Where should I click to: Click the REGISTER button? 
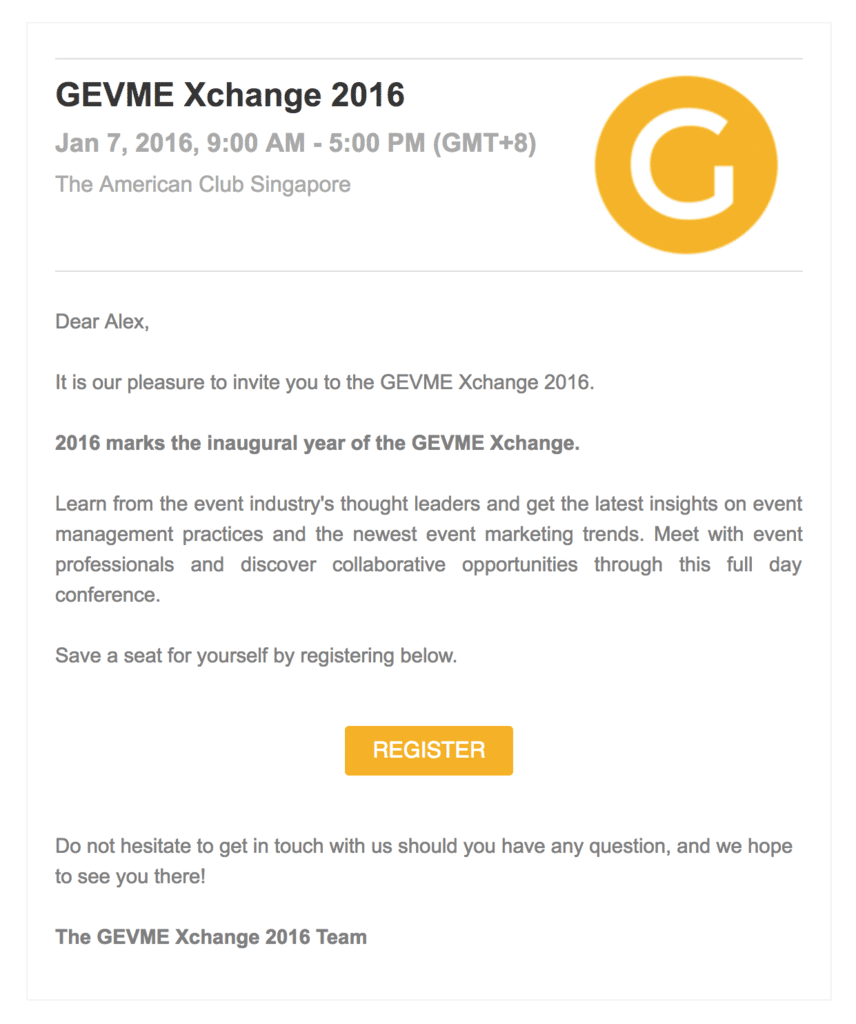[428, 750]
